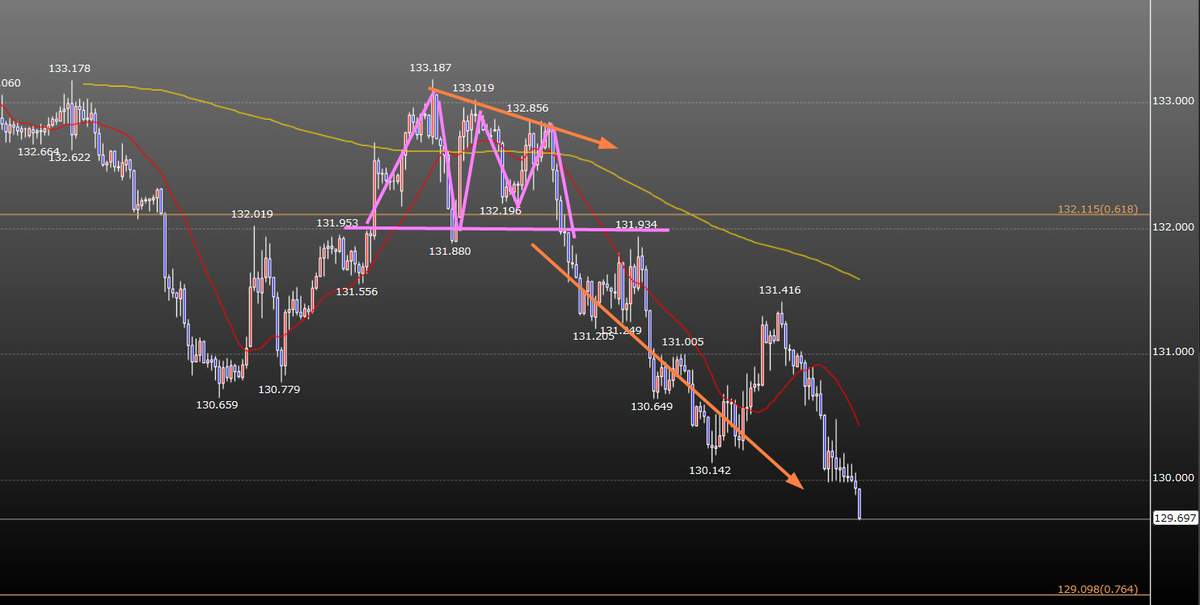The width and height of the screenshot is (1200, 605).
Task: Select the 132.000 price axis tick
Action: pos(1174,227)
